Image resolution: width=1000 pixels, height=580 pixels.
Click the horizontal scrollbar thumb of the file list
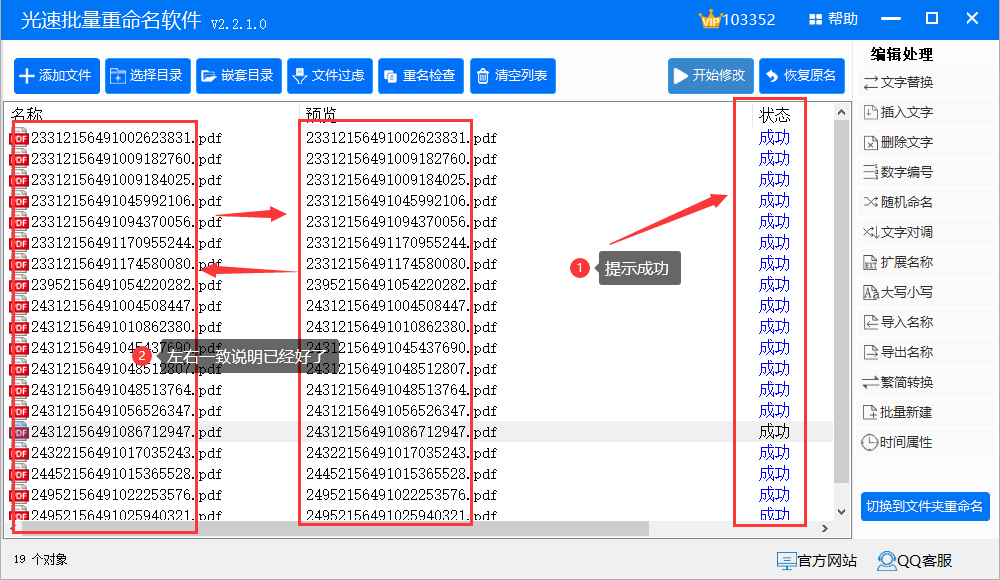[335, 528]
